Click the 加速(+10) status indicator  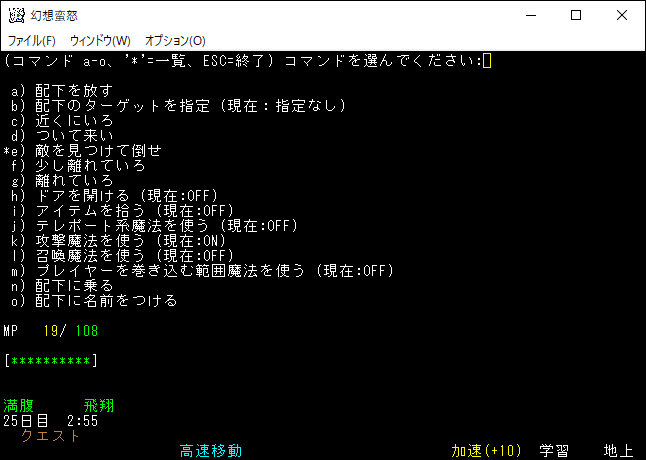click(485, 451)
